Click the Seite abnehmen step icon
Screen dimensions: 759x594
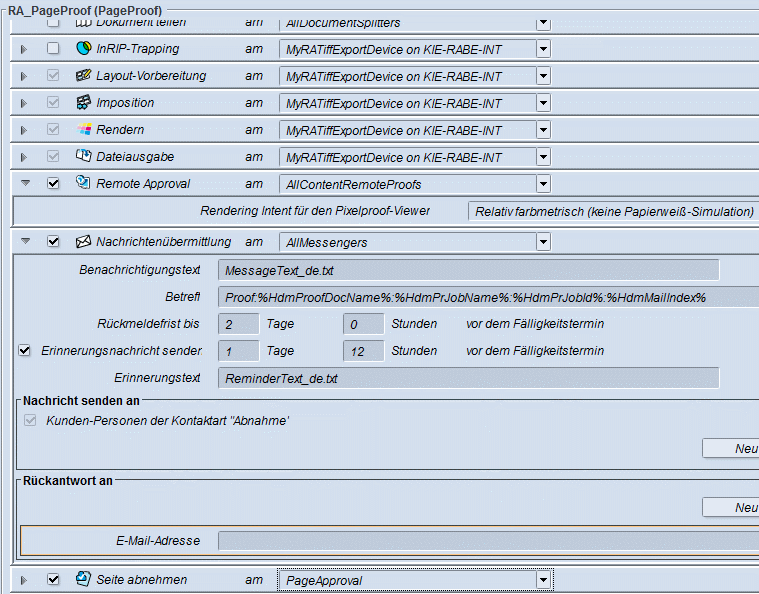click(83, 579)
